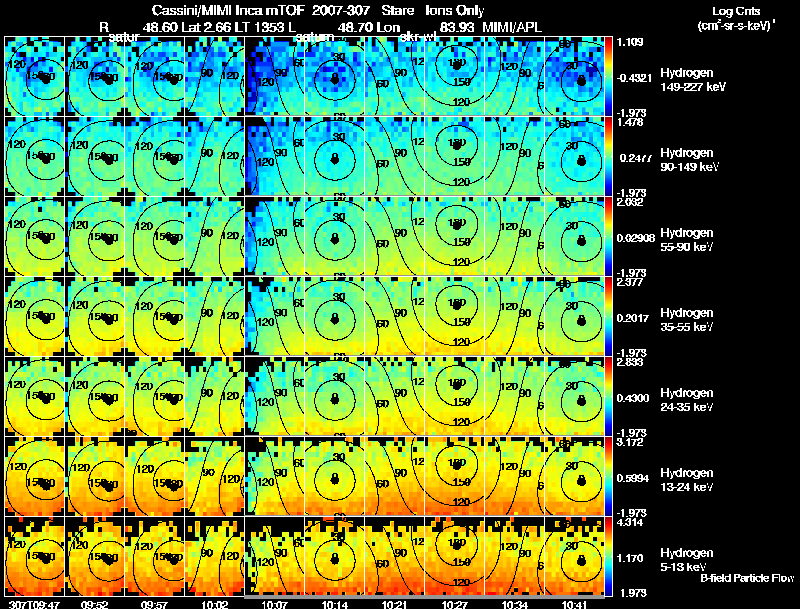Select the 'Log Cnts' scale heading

point(736,11)
